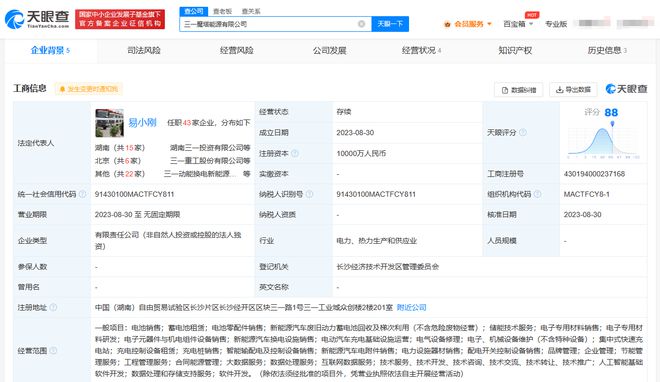Click the crown icon beside 会员服务
This screenshot has height=382, width=660.
coord(447,24)
